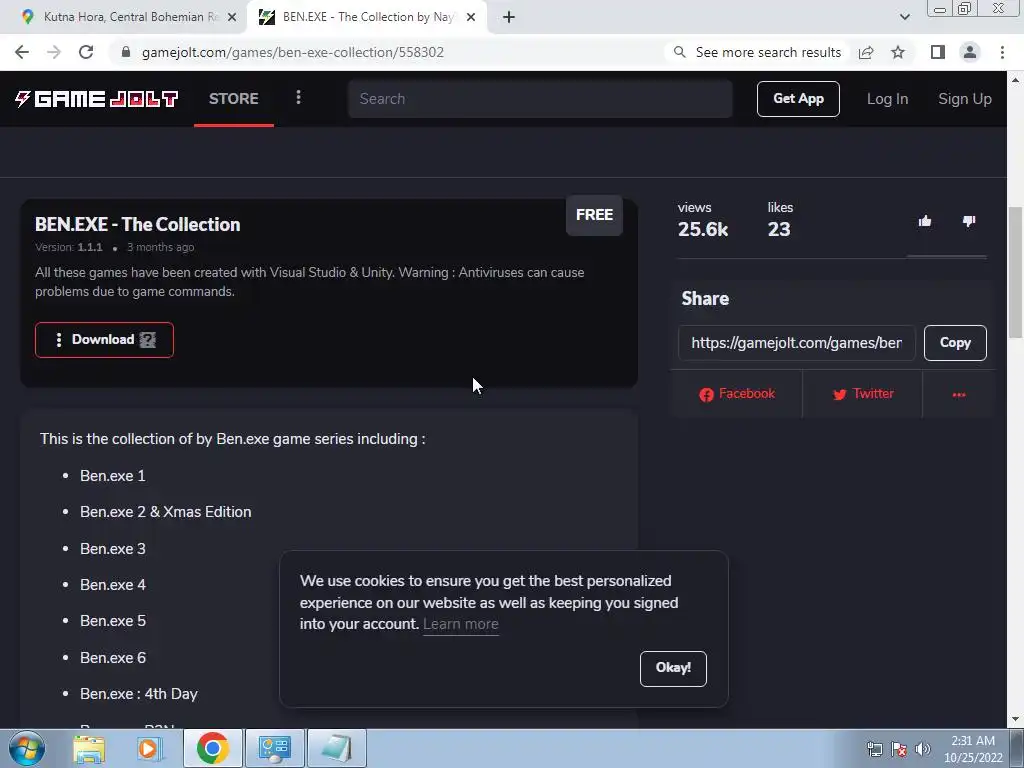Click the Ben.exe 1 list item

click(x=112, y=476)
